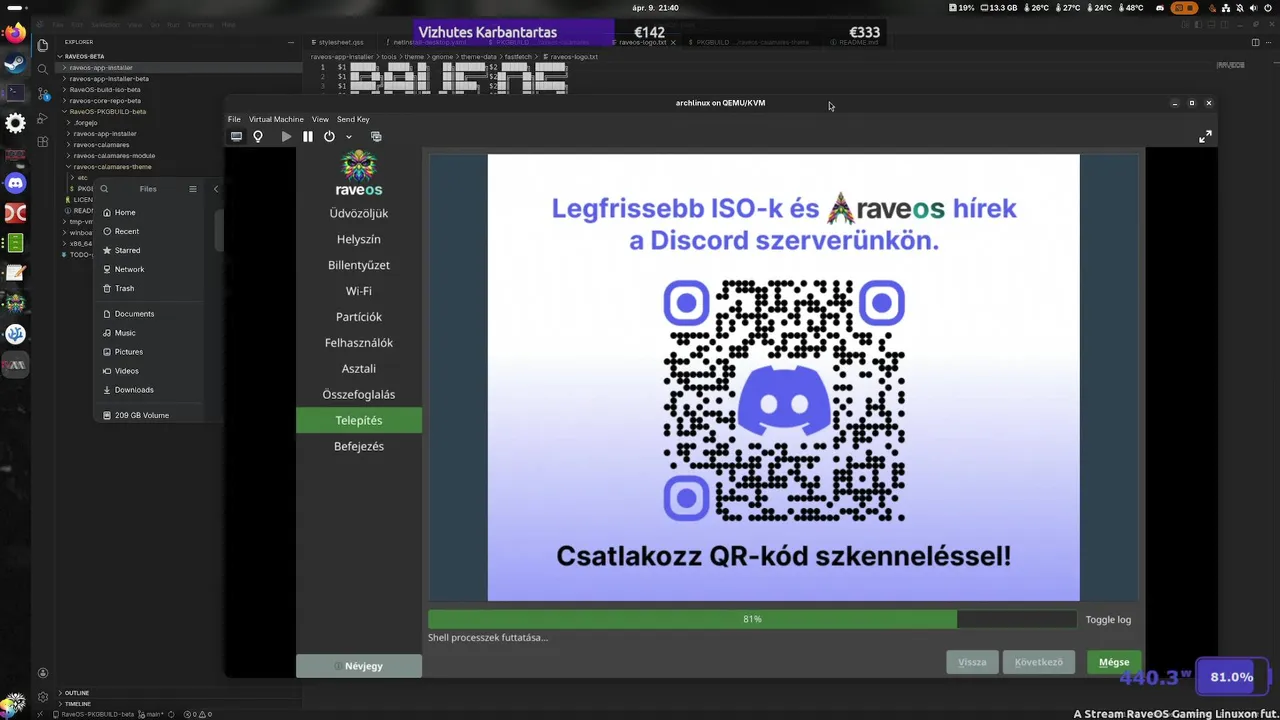The width and height of the screenshot is (1280, 720).
Task: Click the Discord QR code slide
Action: pos(783,377)
